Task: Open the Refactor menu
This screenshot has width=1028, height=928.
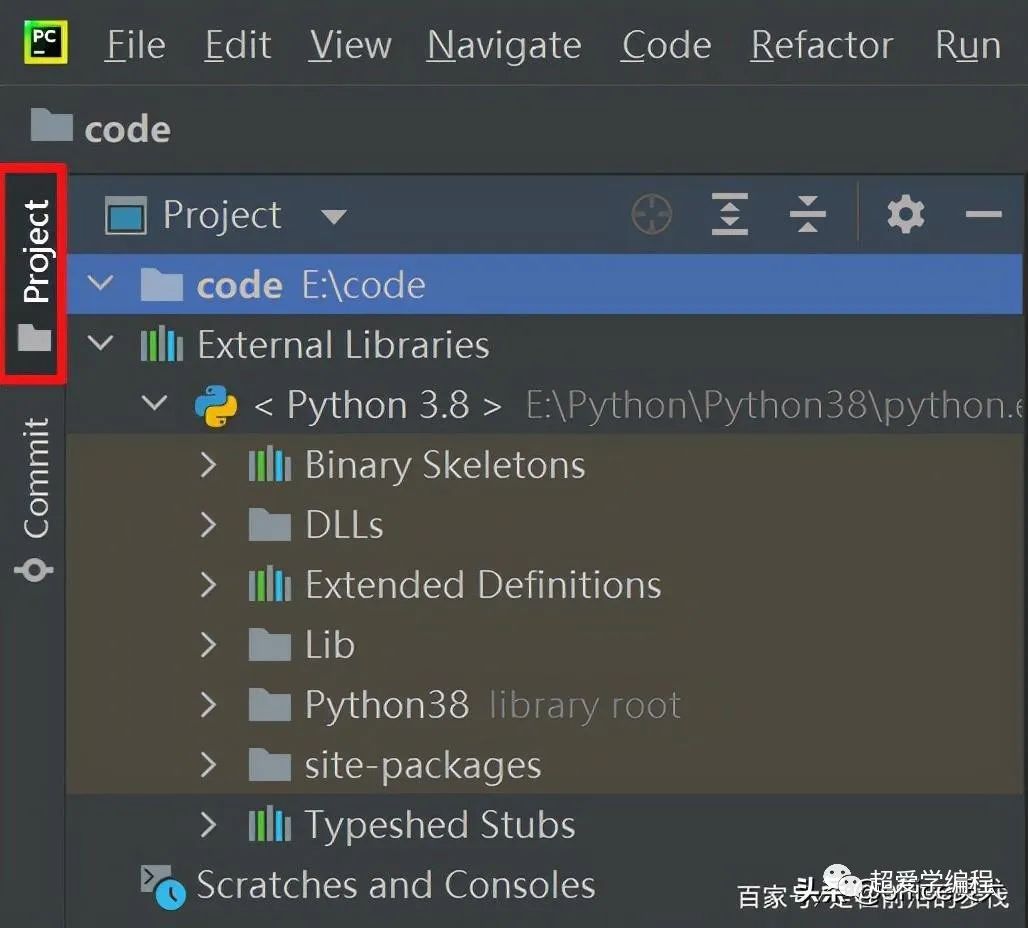Action: (821, 45)
